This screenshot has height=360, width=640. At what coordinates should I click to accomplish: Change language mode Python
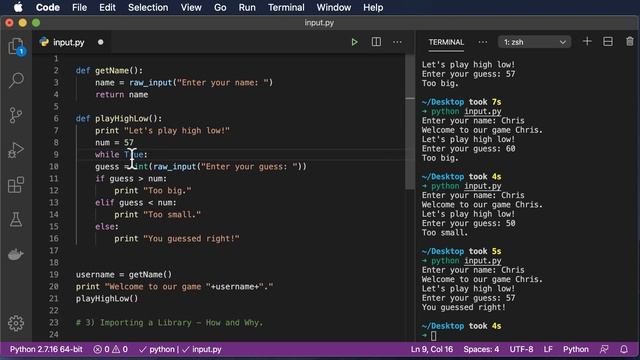click(576, 349)
